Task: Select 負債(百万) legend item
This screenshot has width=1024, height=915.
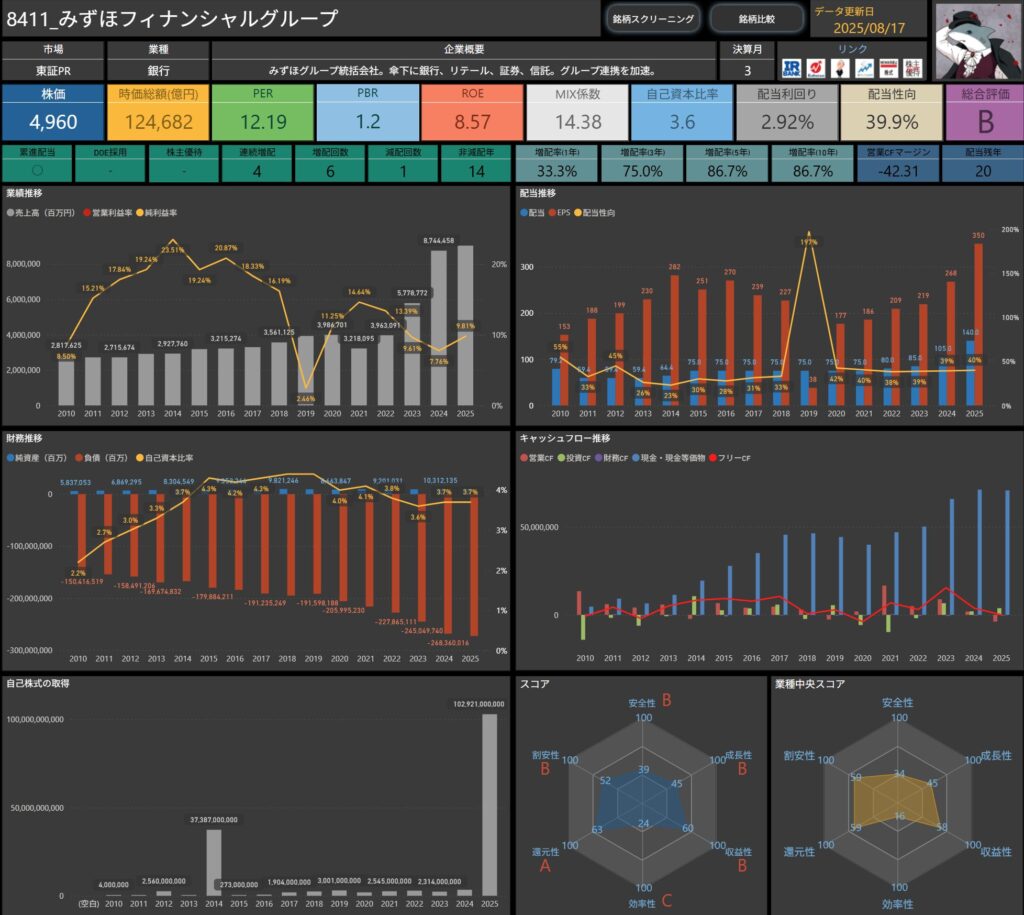Action: pyautogui.click(x=101, y=458)
